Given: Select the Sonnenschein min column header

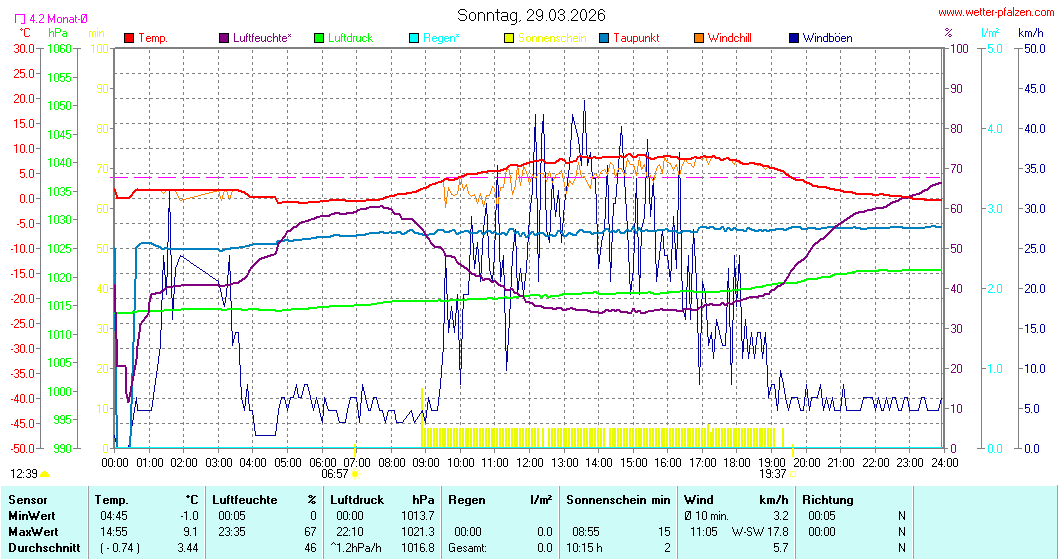Looking at the screenshot, I should [x=618, y=499].
